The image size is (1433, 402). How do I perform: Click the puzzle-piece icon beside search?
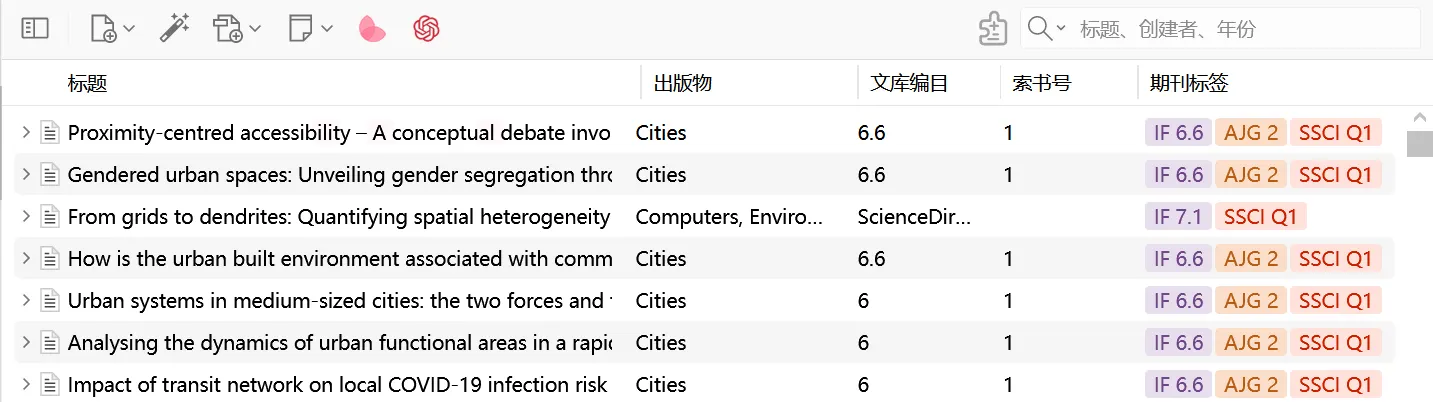(992, 29)
